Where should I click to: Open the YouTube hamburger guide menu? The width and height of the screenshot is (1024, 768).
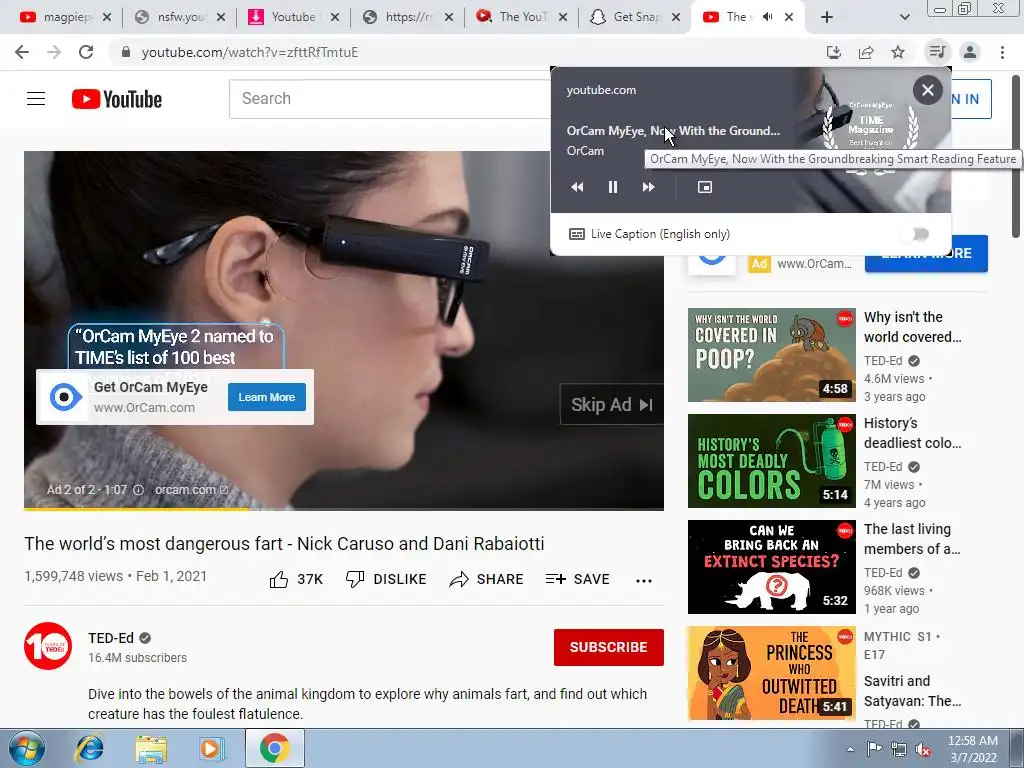tap(36, 99)
